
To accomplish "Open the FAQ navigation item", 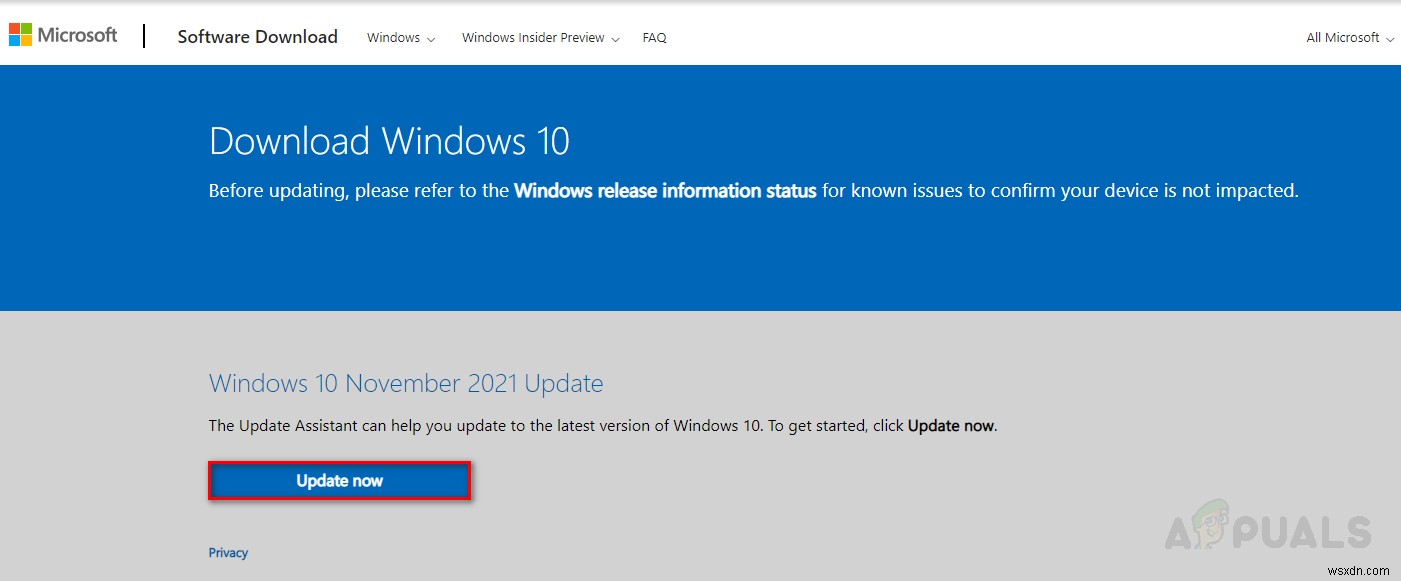I will pyautogui.click(x=654, y=37).
